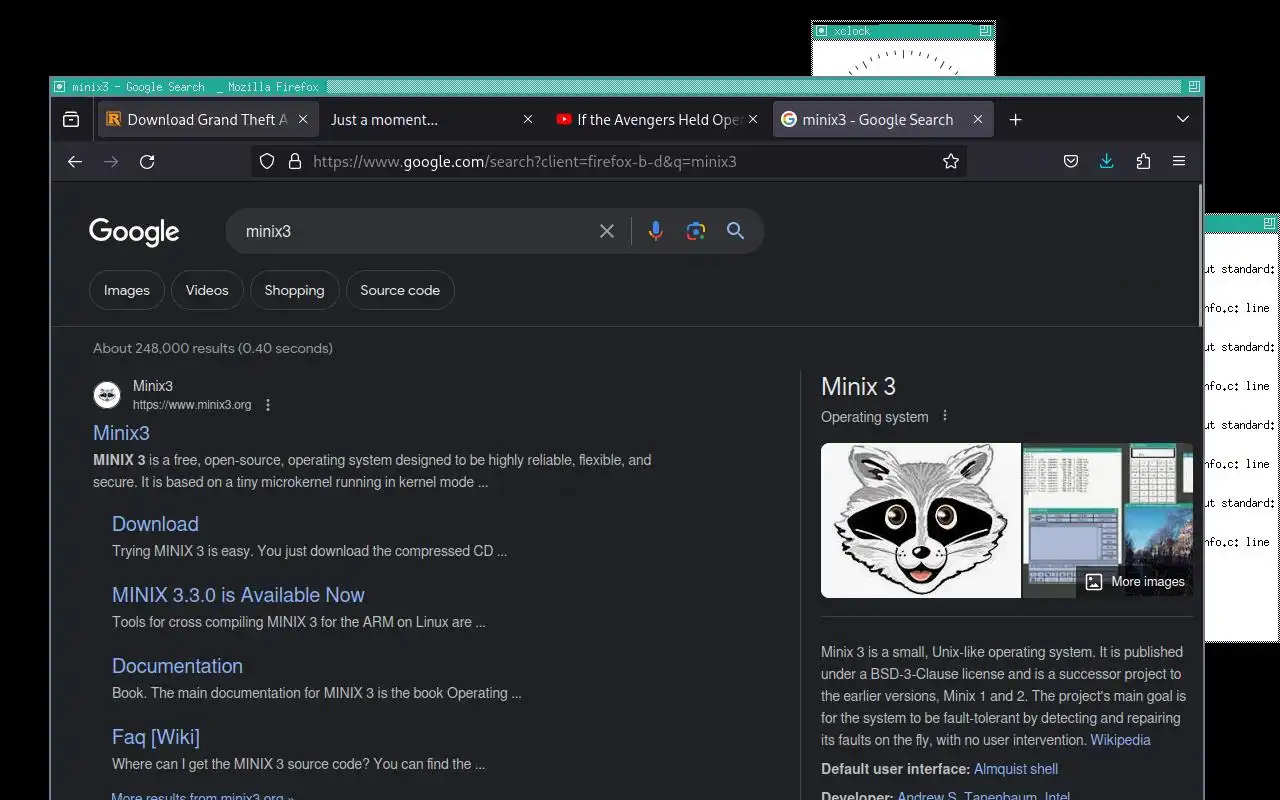This screenshot has width=1280, height=800.
Task: Click the Minix 3 knowledge panel heading
Action: pos(858,387)
